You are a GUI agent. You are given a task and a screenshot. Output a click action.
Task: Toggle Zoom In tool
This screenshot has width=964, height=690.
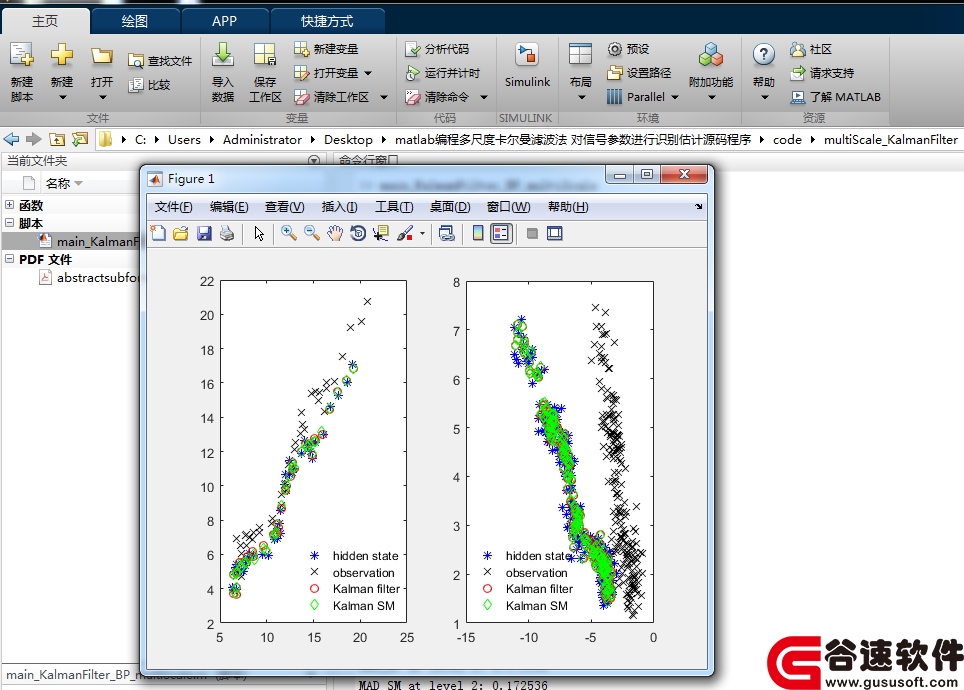[288, 233]
